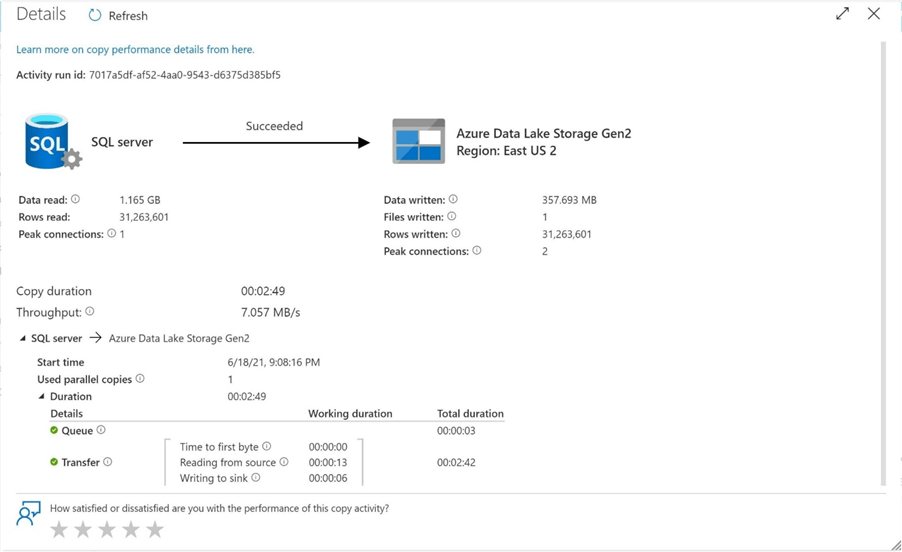This screenshot has height=552, width=902.
Task: Show info tooltip for Writing to sink
Action: coord(255,477)
